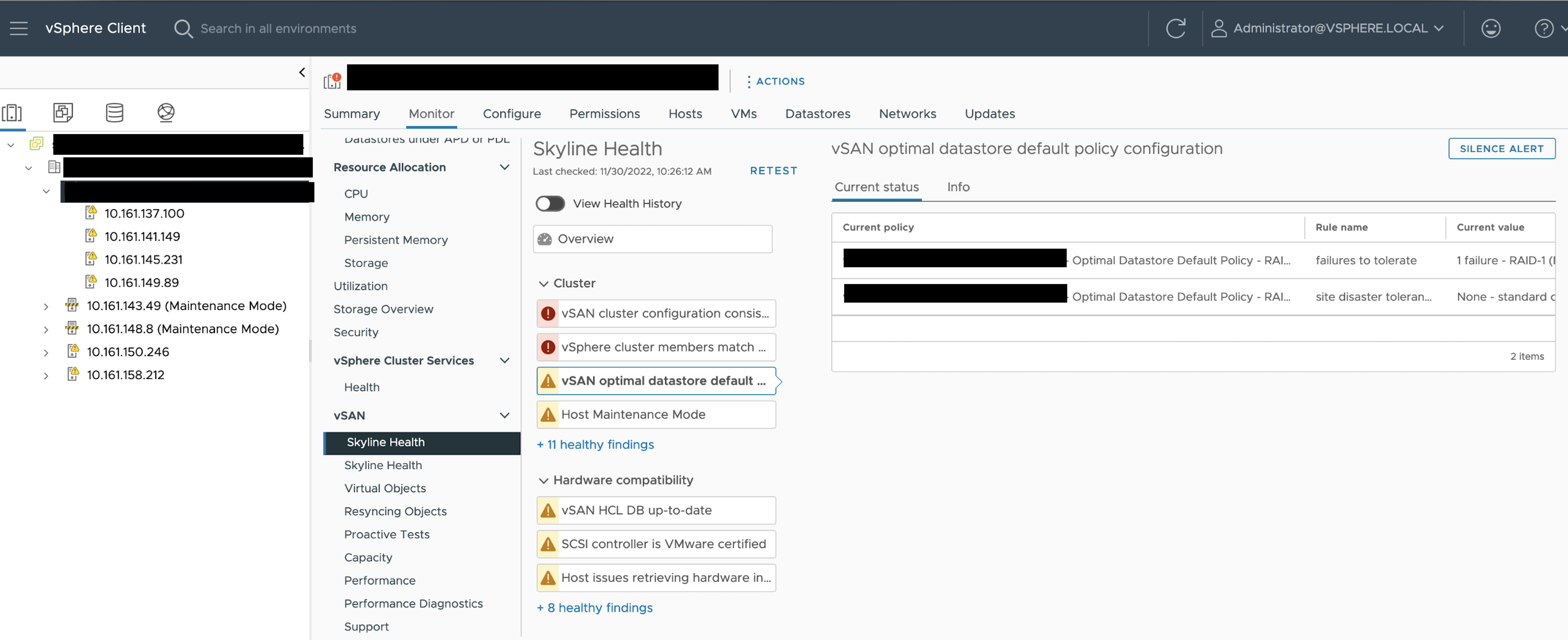
Task: Switch to VMs and Templates inventory view
Action: (x=63, y=112)
